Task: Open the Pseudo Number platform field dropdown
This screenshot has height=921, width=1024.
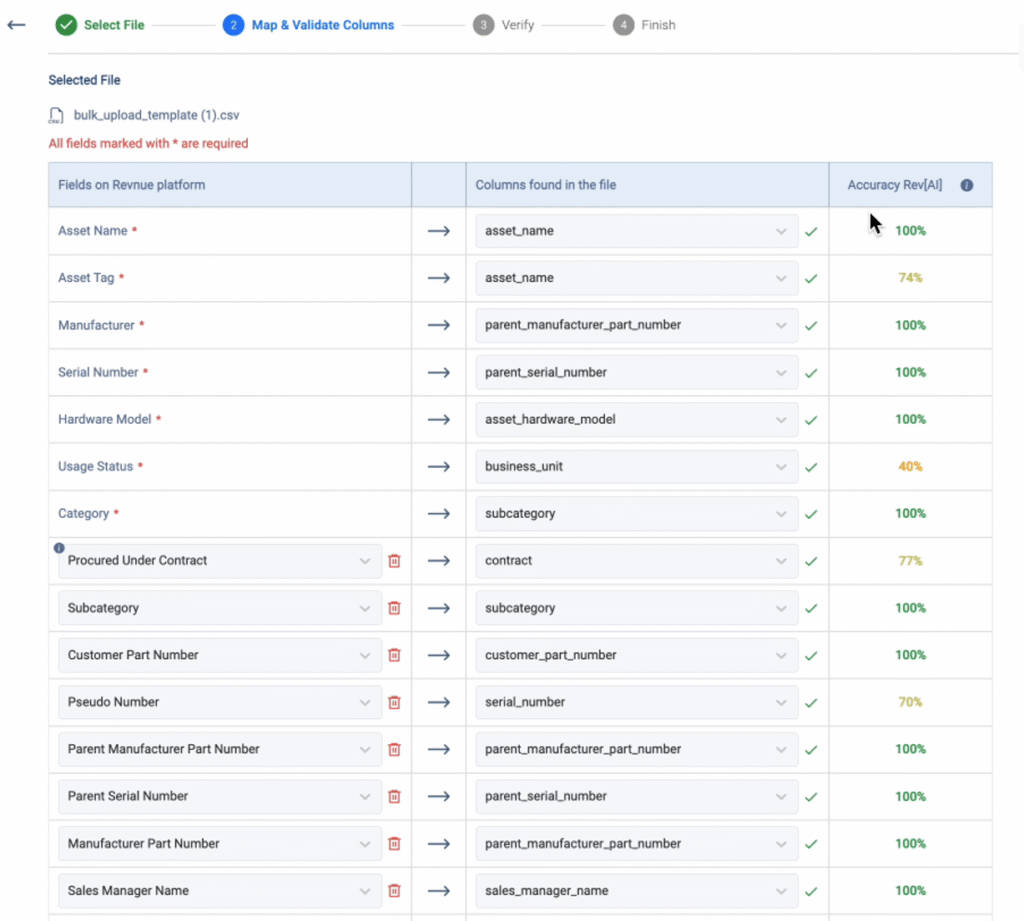Action: (364, 702)
